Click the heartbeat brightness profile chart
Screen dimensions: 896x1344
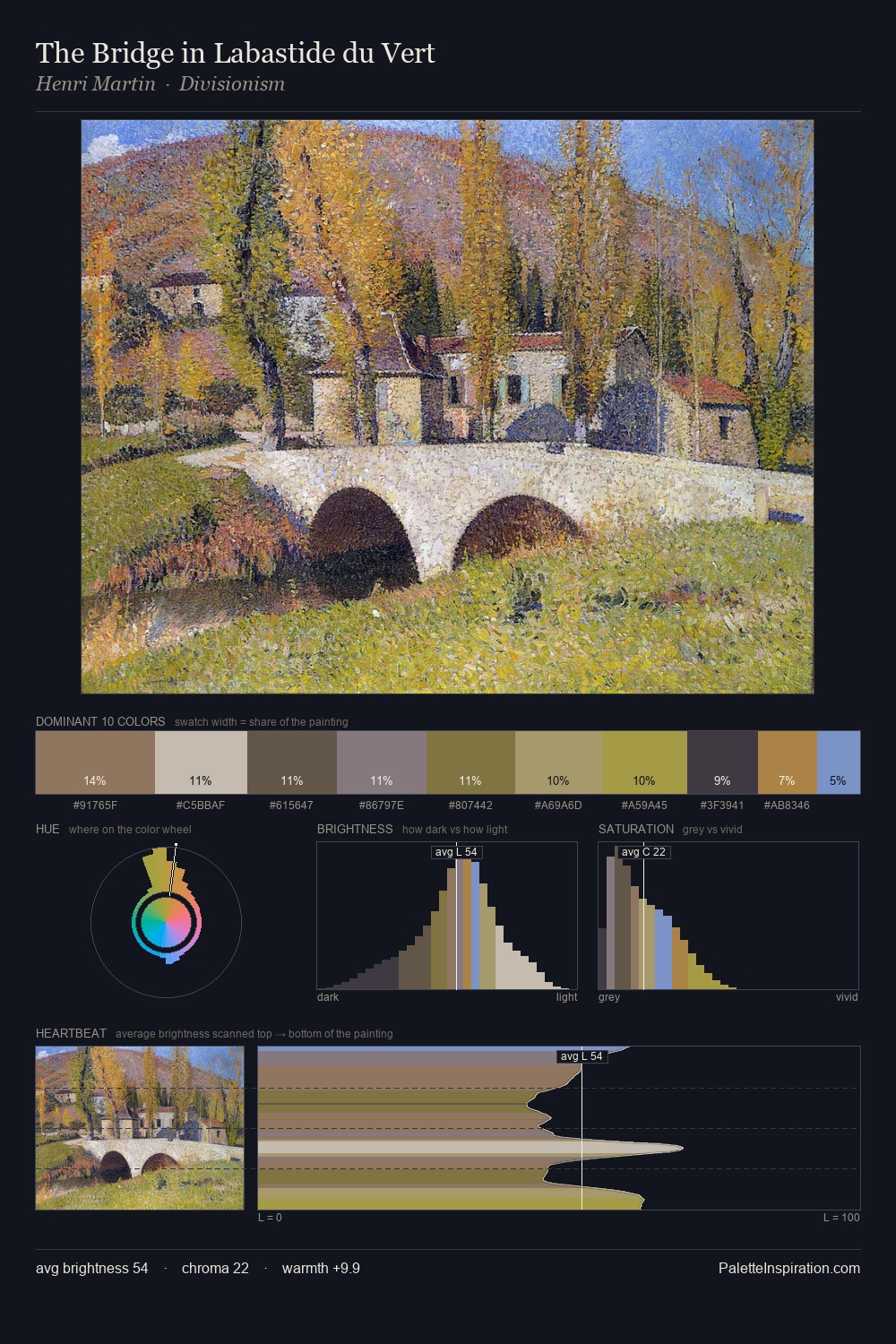tap(559, 1128)
